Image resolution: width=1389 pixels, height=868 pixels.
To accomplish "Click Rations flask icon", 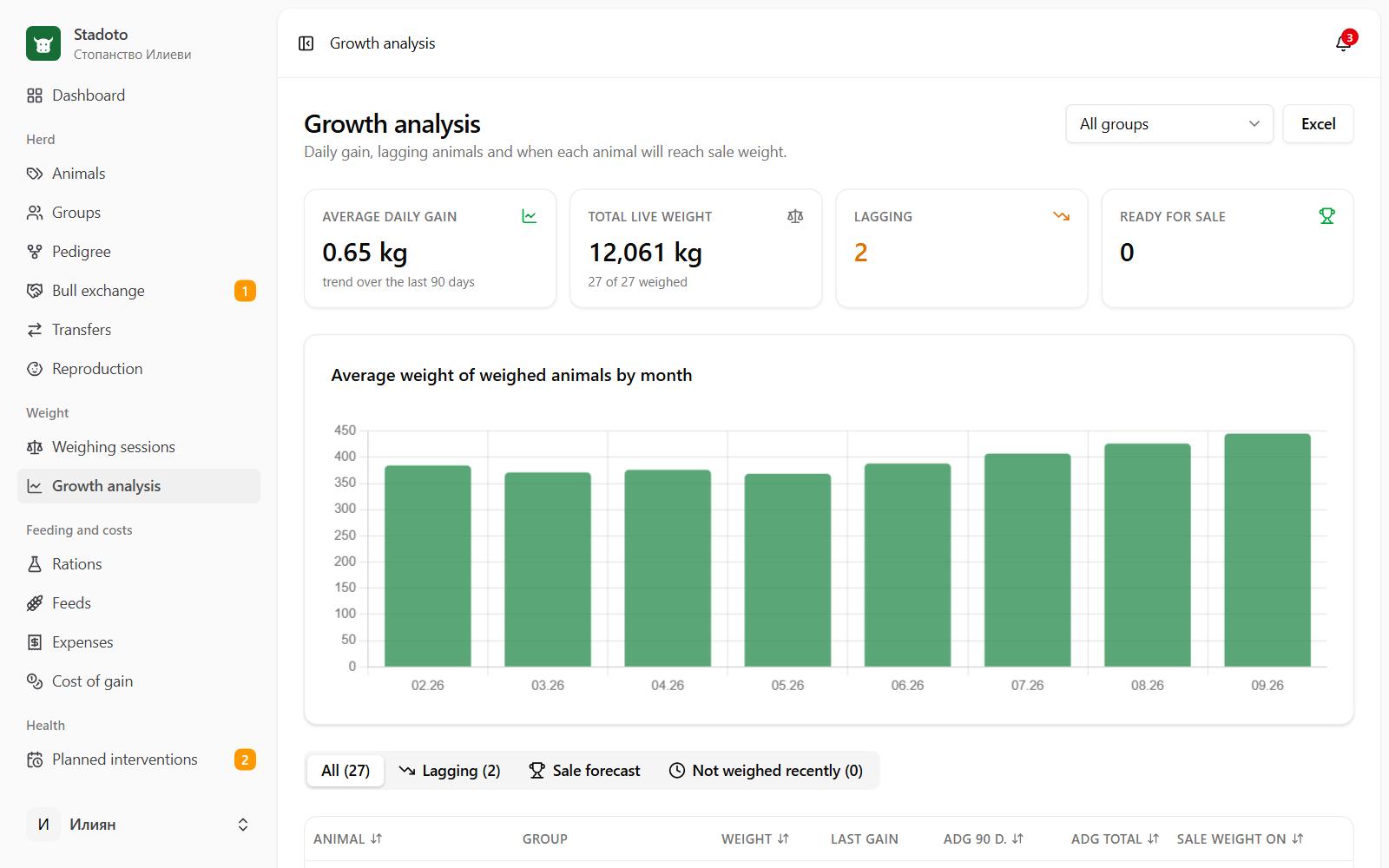I will coord(35,564).
